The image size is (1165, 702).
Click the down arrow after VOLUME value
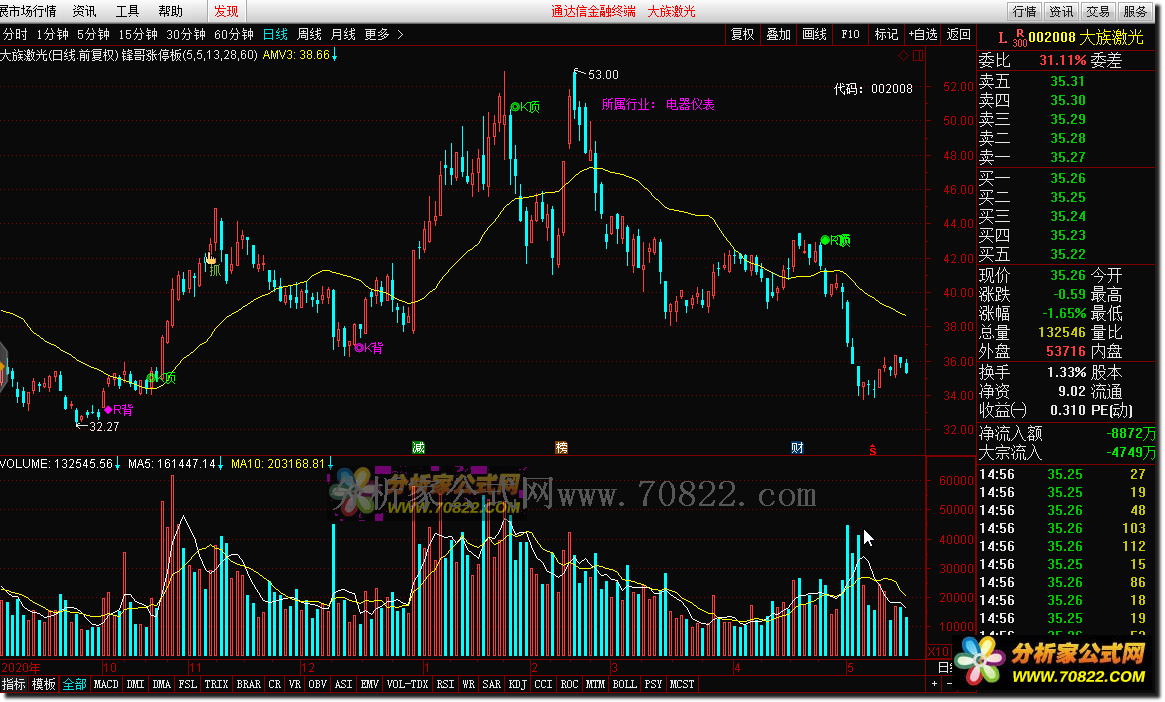[117, 464]
